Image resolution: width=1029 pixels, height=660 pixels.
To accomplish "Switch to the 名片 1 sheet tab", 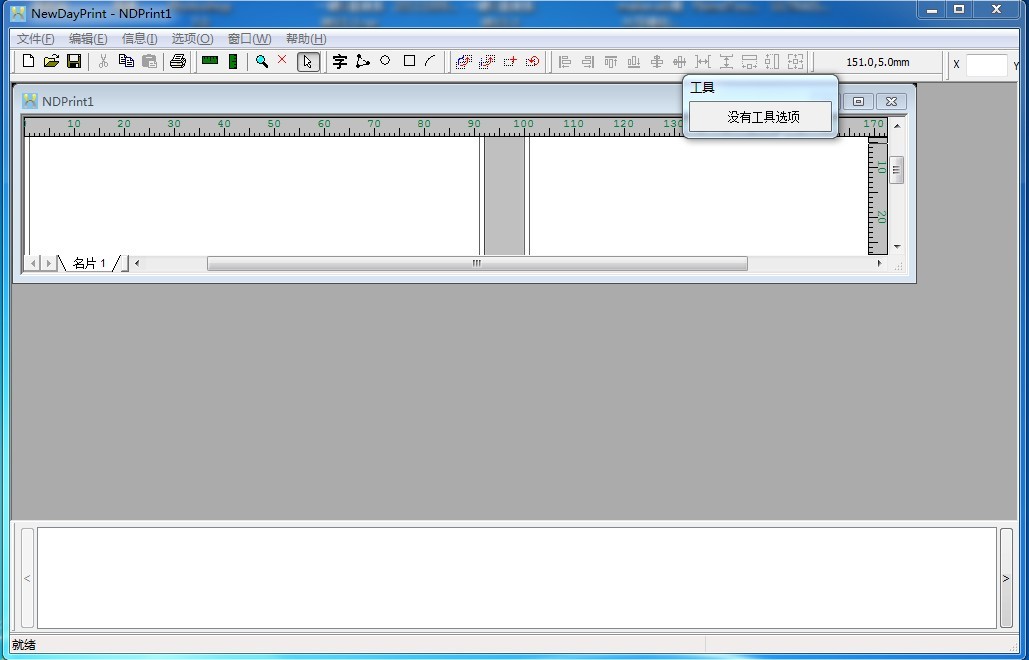I will tap(89, 264).
